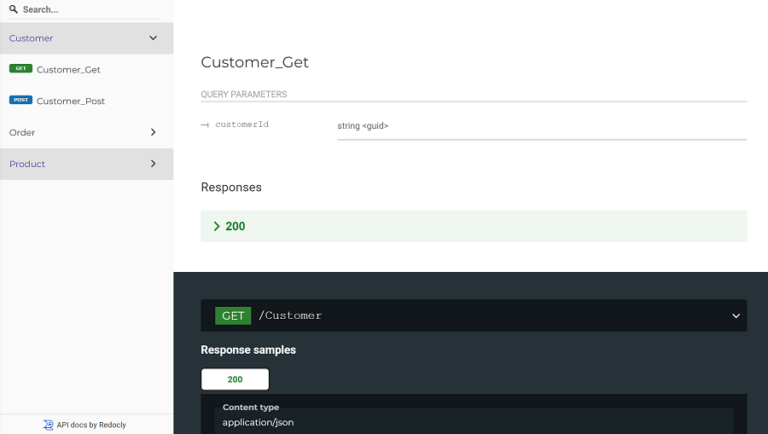Click the search magnifier icon
Viewport: 768px width, 434px height.
point(14,10)
